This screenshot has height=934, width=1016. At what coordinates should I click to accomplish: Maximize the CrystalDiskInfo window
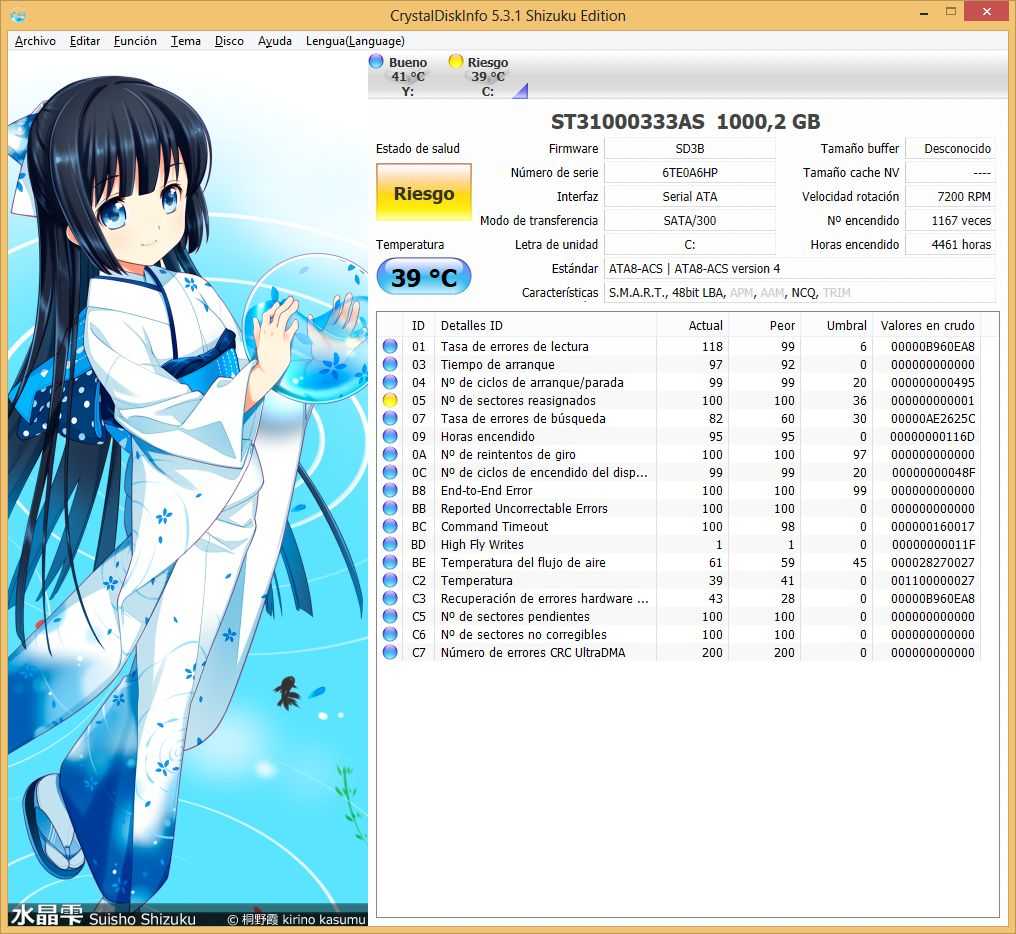click(951, 12)
